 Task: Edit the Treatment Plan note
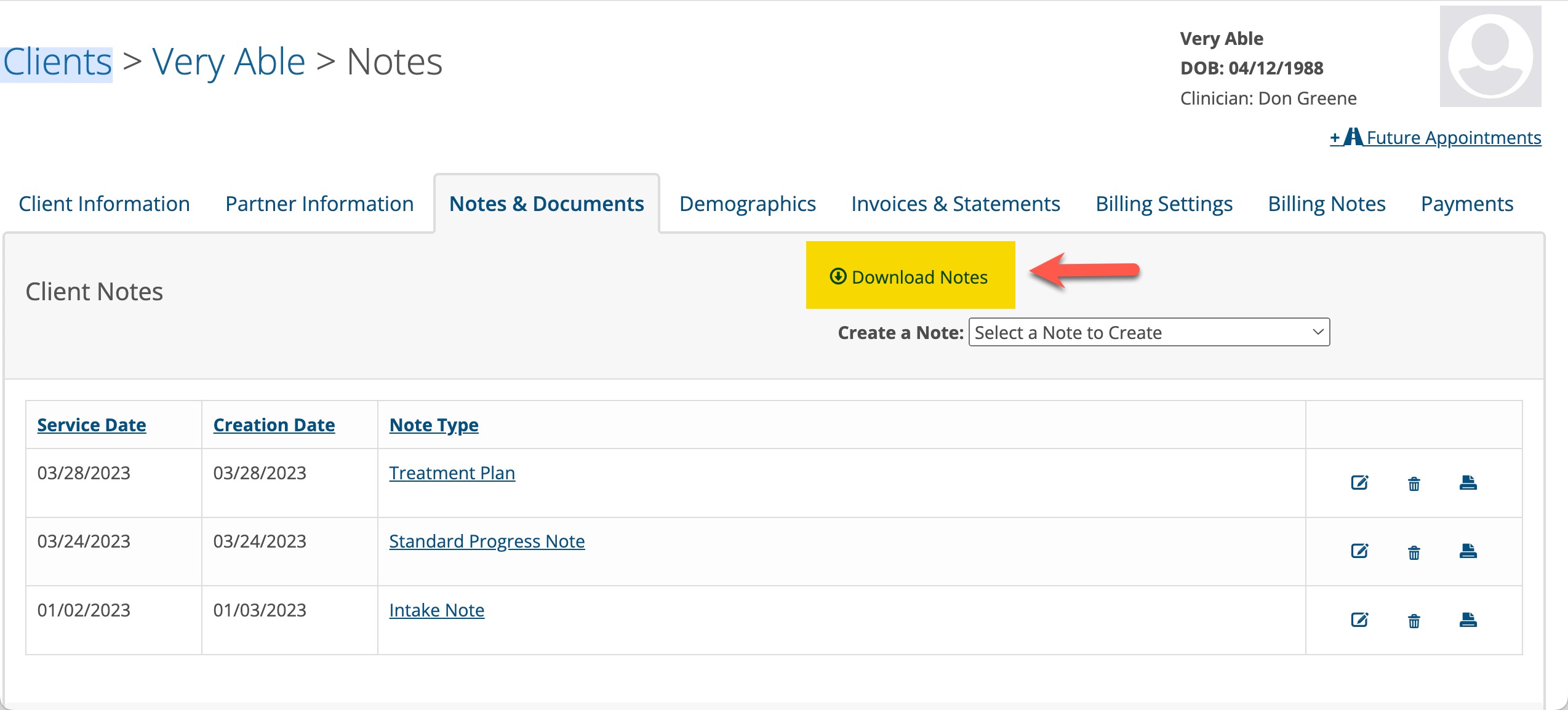[1359, 483]
